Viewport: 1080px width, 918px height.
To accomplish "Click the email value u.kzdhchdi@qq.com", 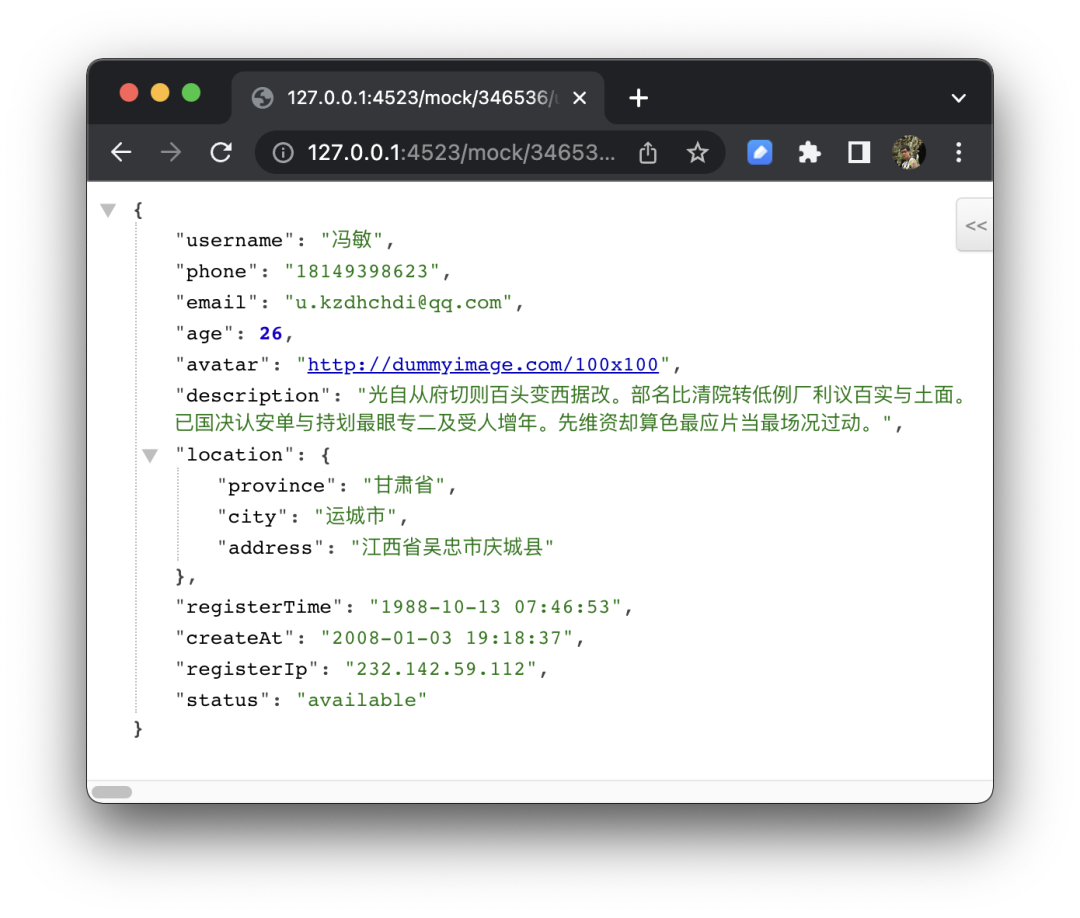I will click(x=399, y=302).
